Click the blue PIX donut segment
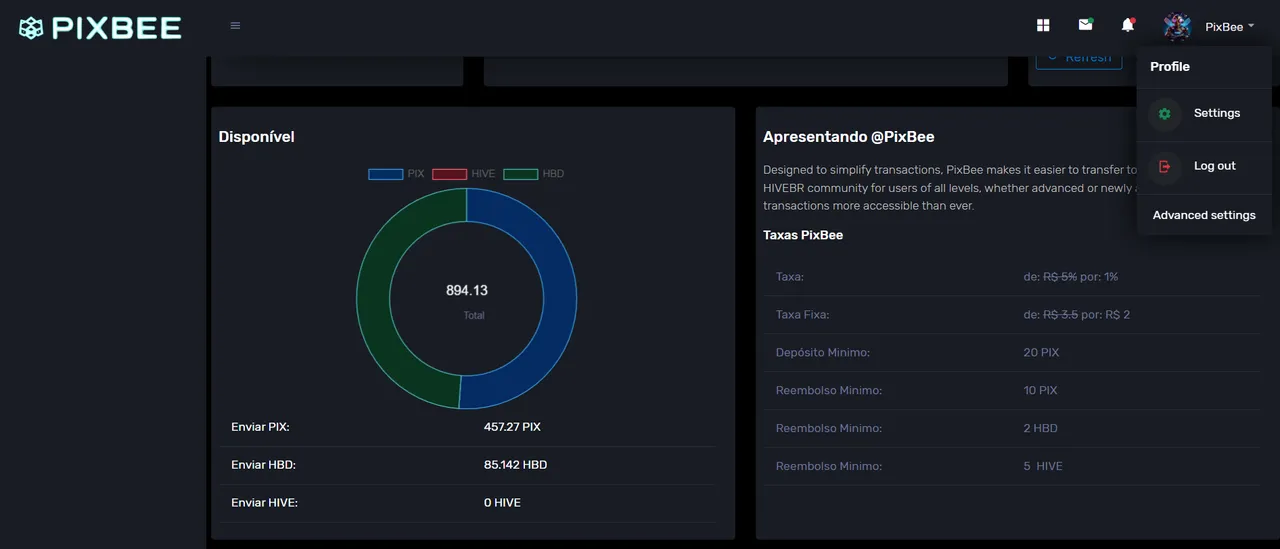The image size is (1280, 549). point(558,300)
